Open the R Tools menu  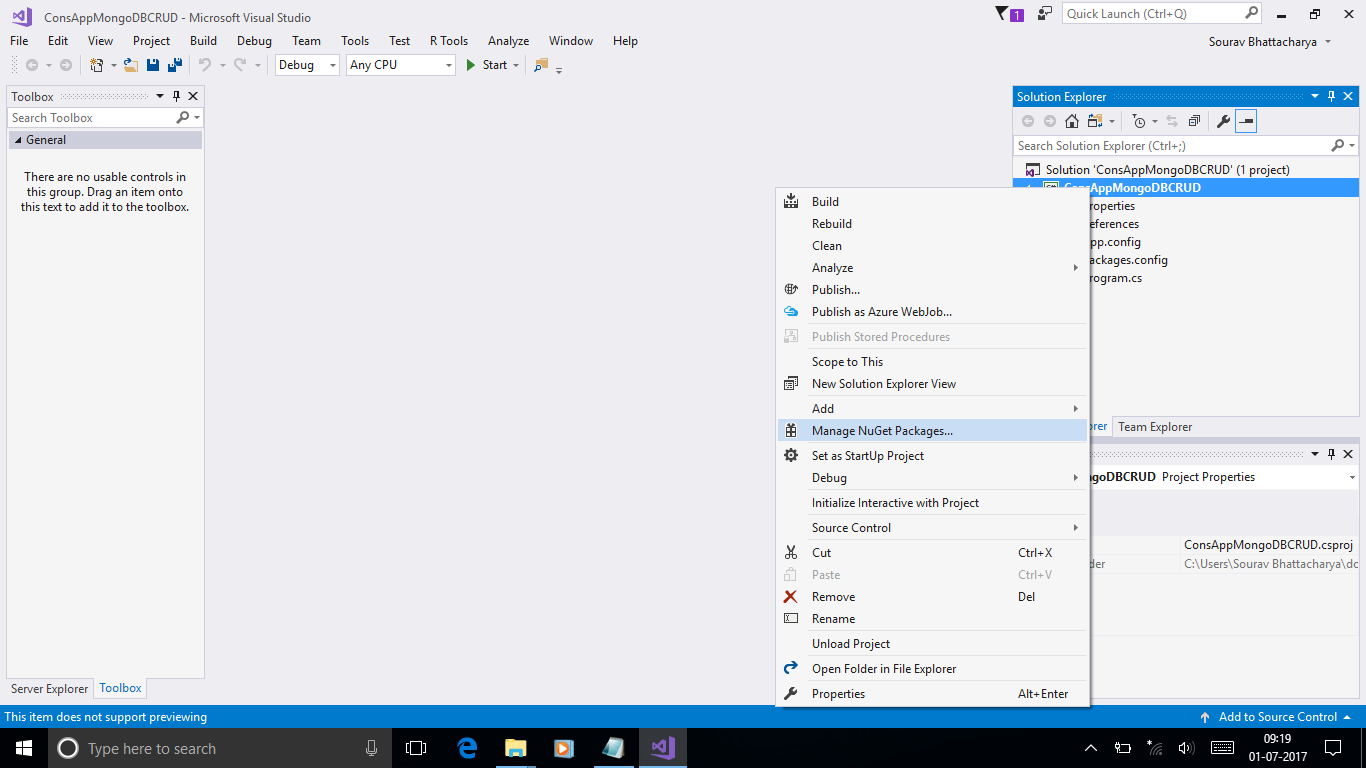point(449,41)
